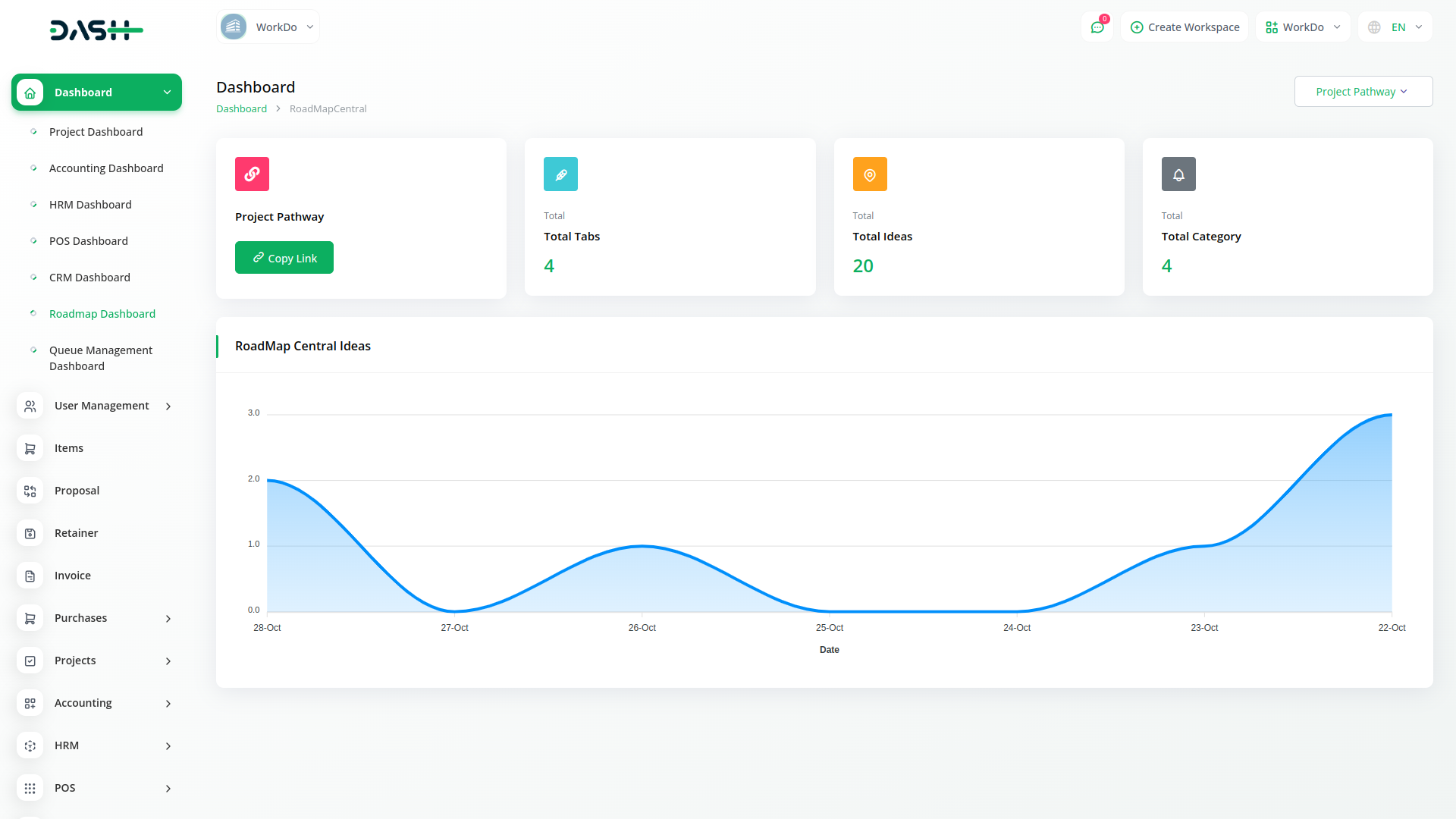Open Accounting Dashboard menu item
This screenshot has height=819, width=1456.
[x=106, y=168]
